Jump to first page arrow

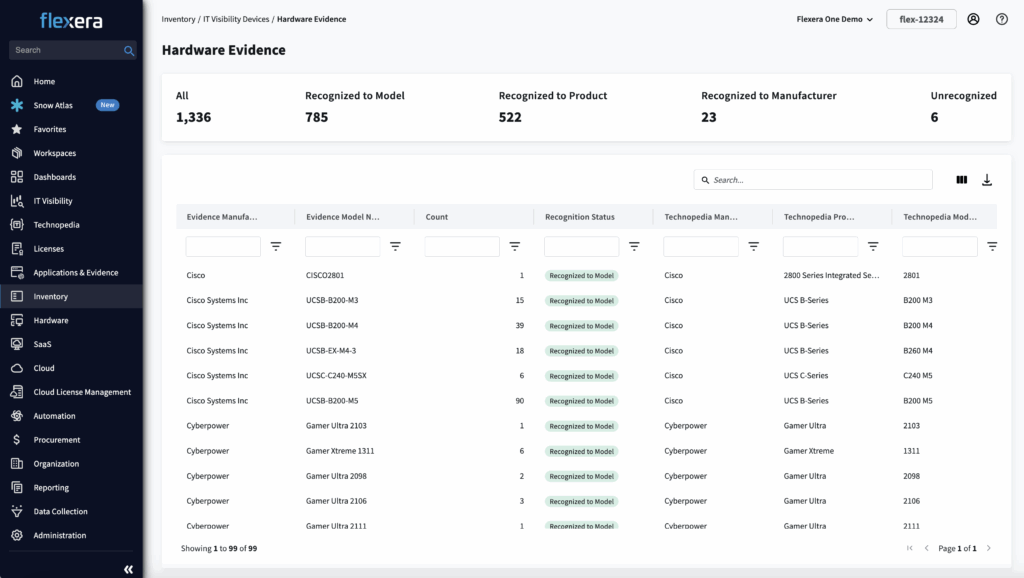909,548
